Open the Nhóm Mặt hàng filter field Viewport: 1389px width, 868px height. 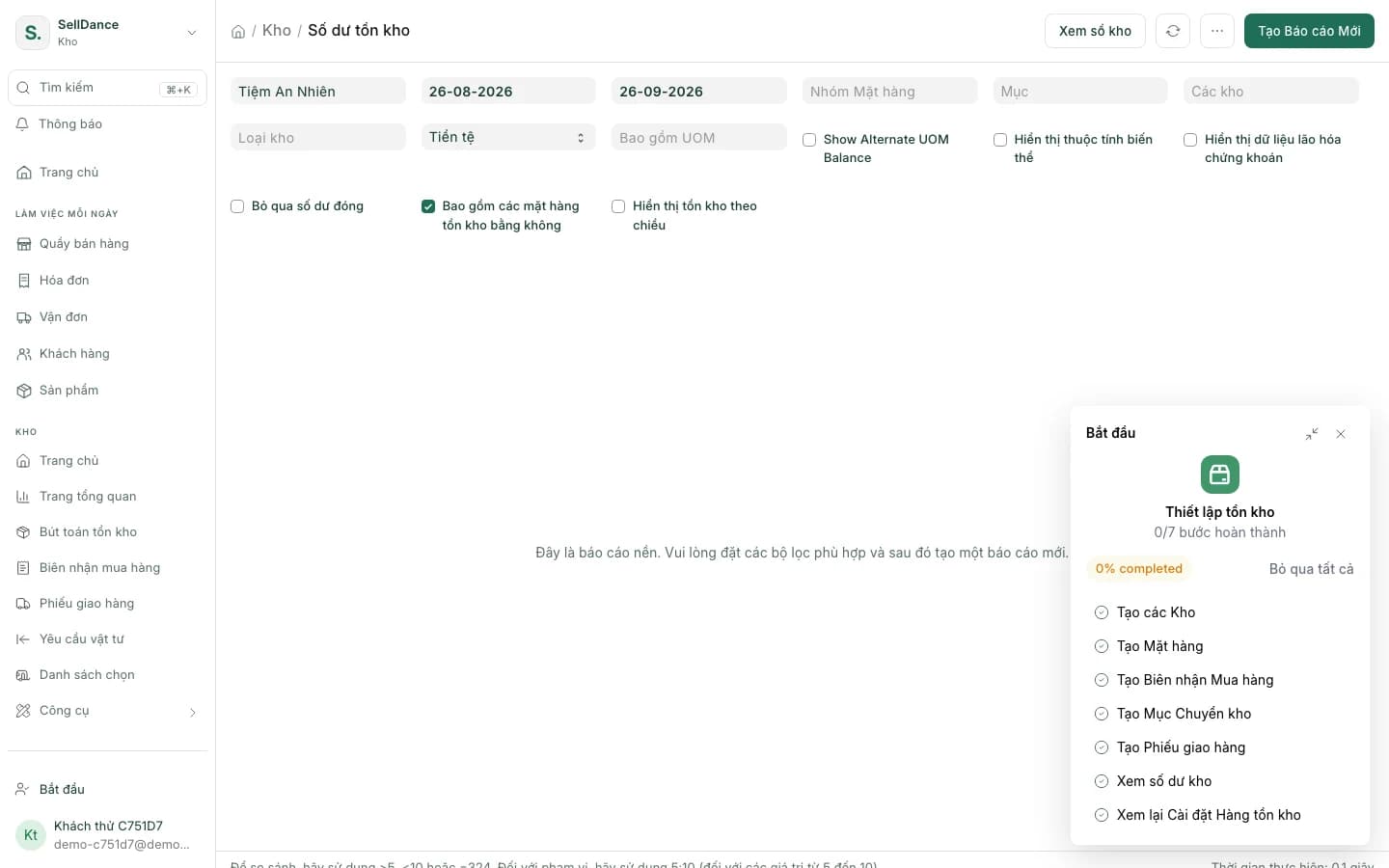coord(889,92)
